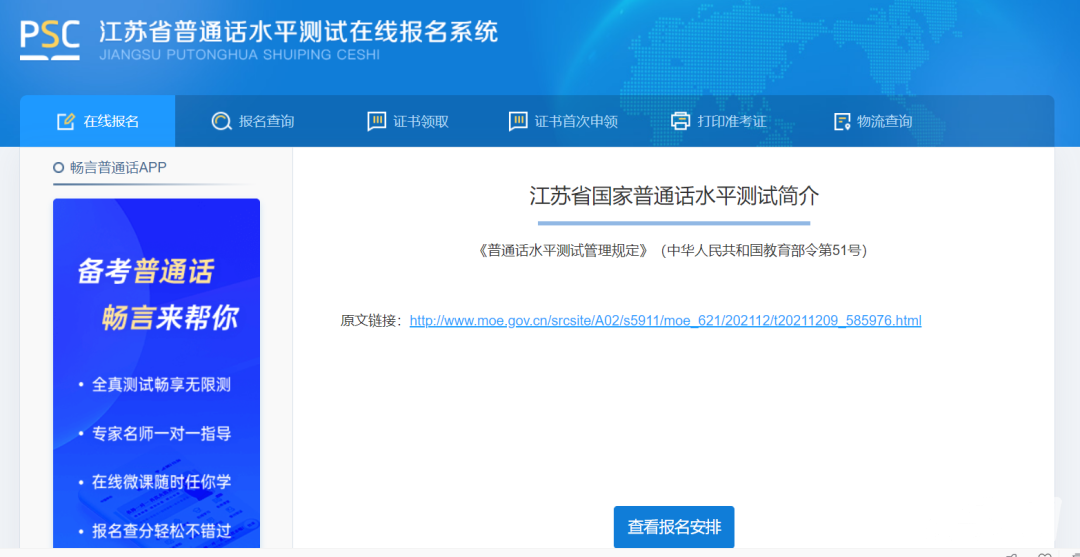Viewport: 1080px width, 557px height.
Task: Open the moe.gov.cn original text link
Action: [x=665, y=321]
